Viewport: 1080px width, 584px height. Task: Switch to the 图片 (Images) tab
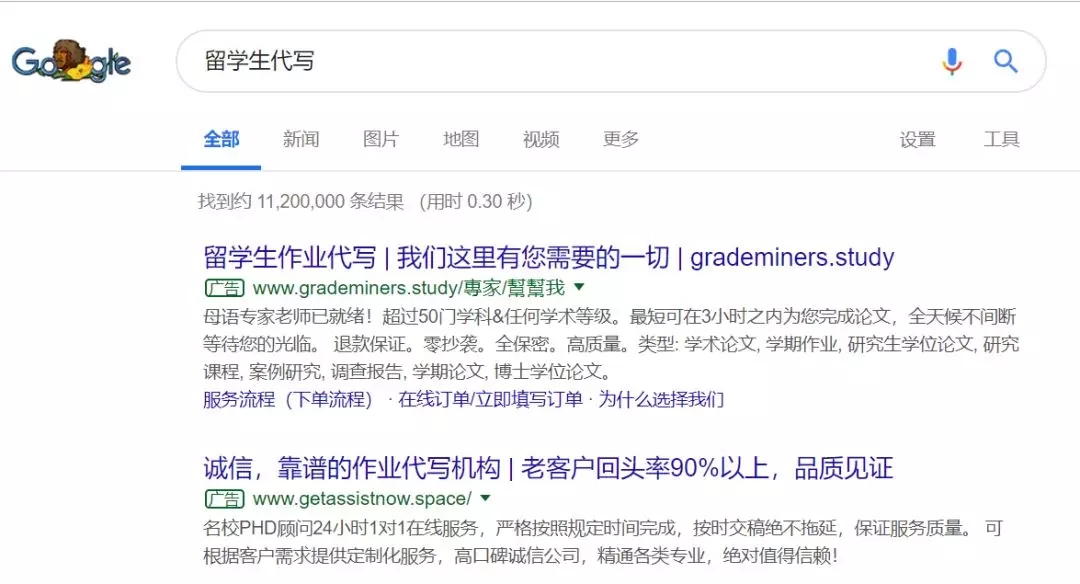[380, 140]
